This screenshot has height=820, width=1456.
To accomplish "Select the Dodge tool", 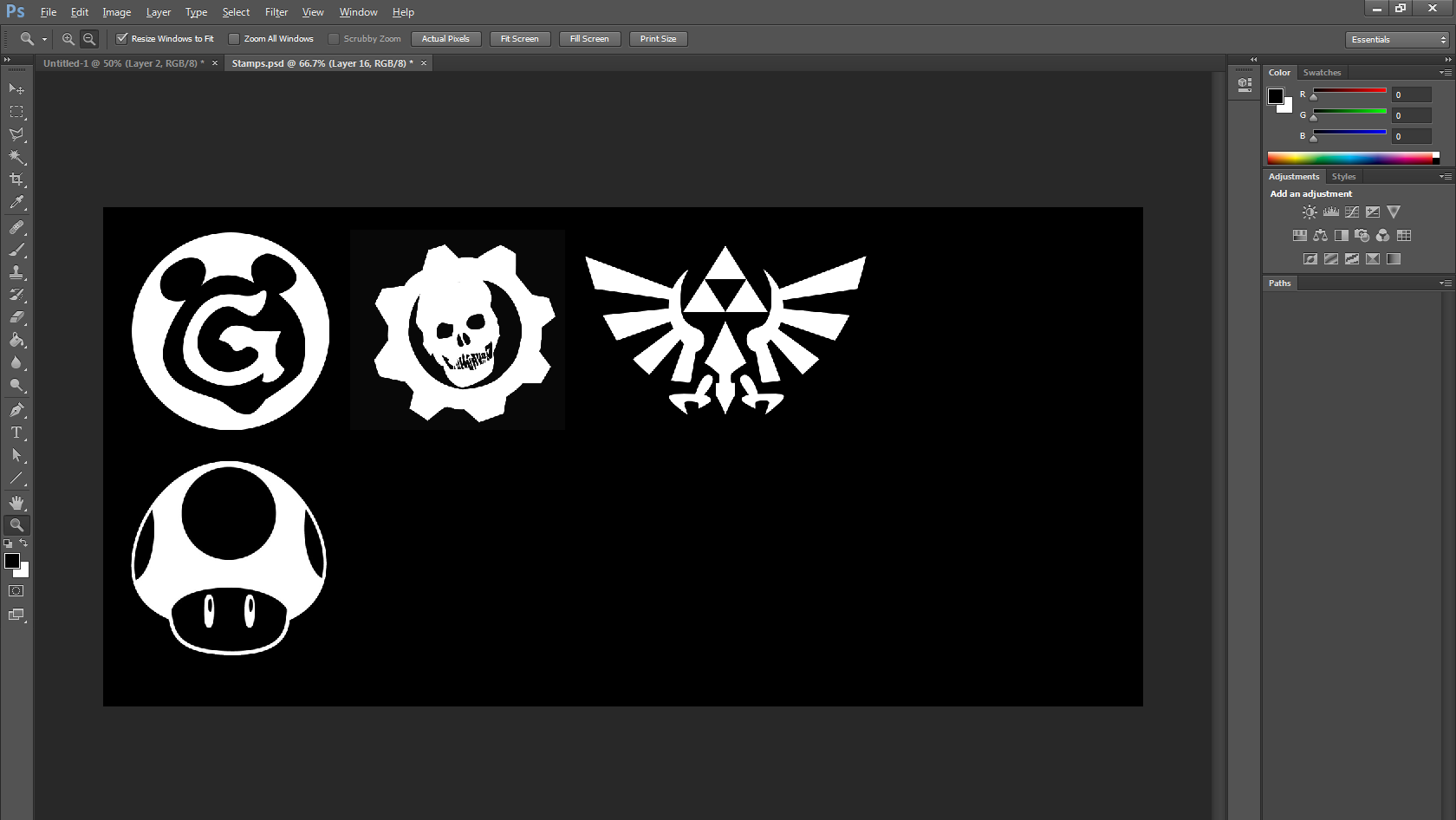I will (x=16, y=385).
